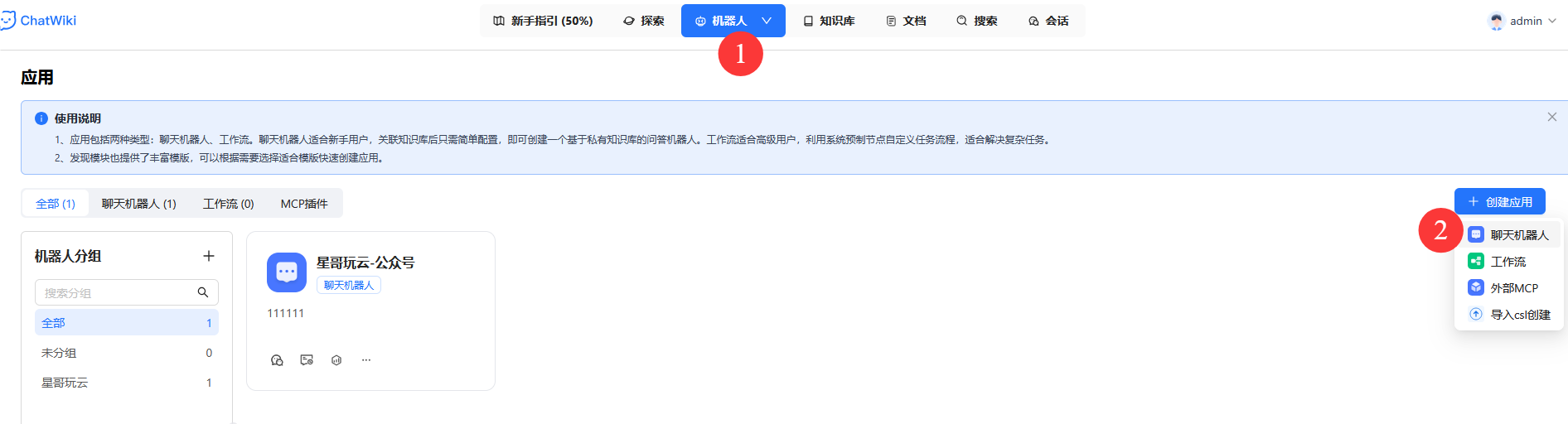Switch to the MCP插件 tab
This screenshot has width=1568, height=424.
[304, 204]
